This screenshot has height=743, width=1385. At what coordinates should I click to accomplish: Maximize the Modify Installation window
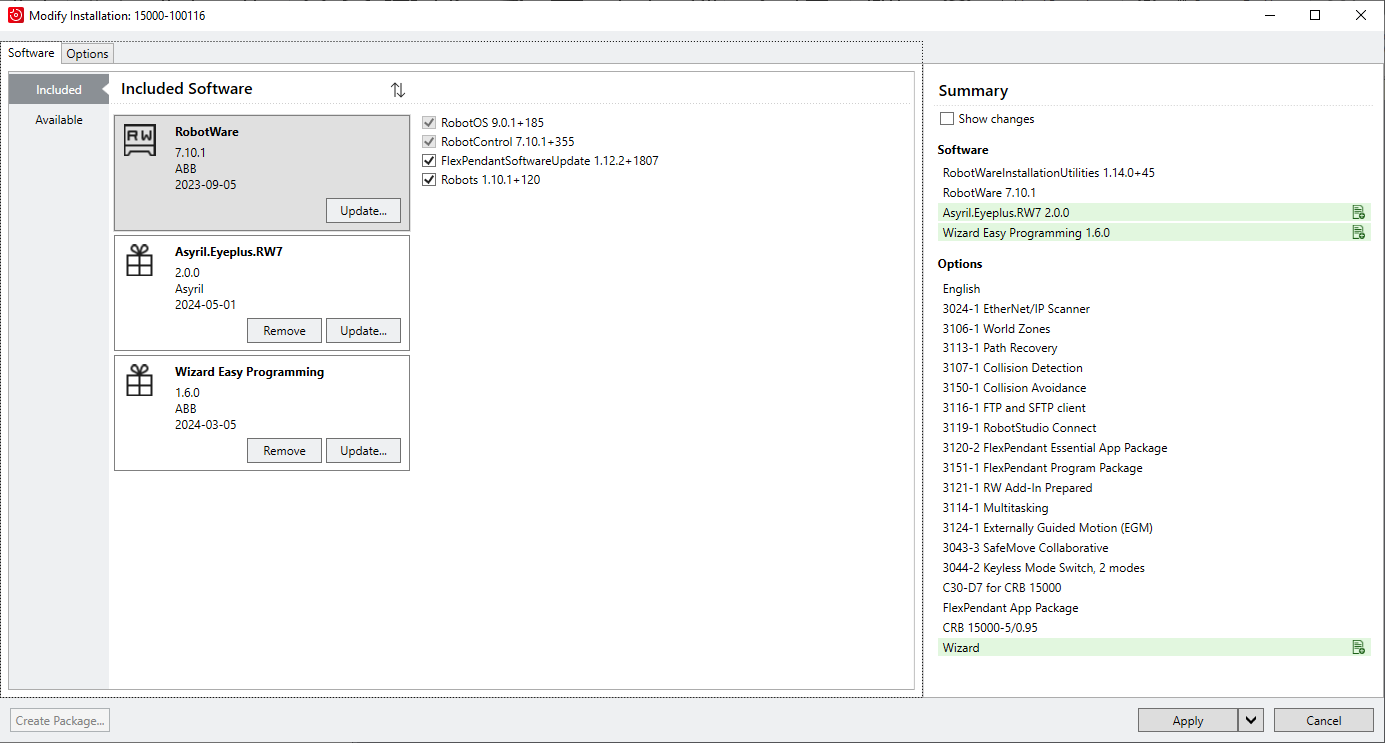[x=1315, y=15]
